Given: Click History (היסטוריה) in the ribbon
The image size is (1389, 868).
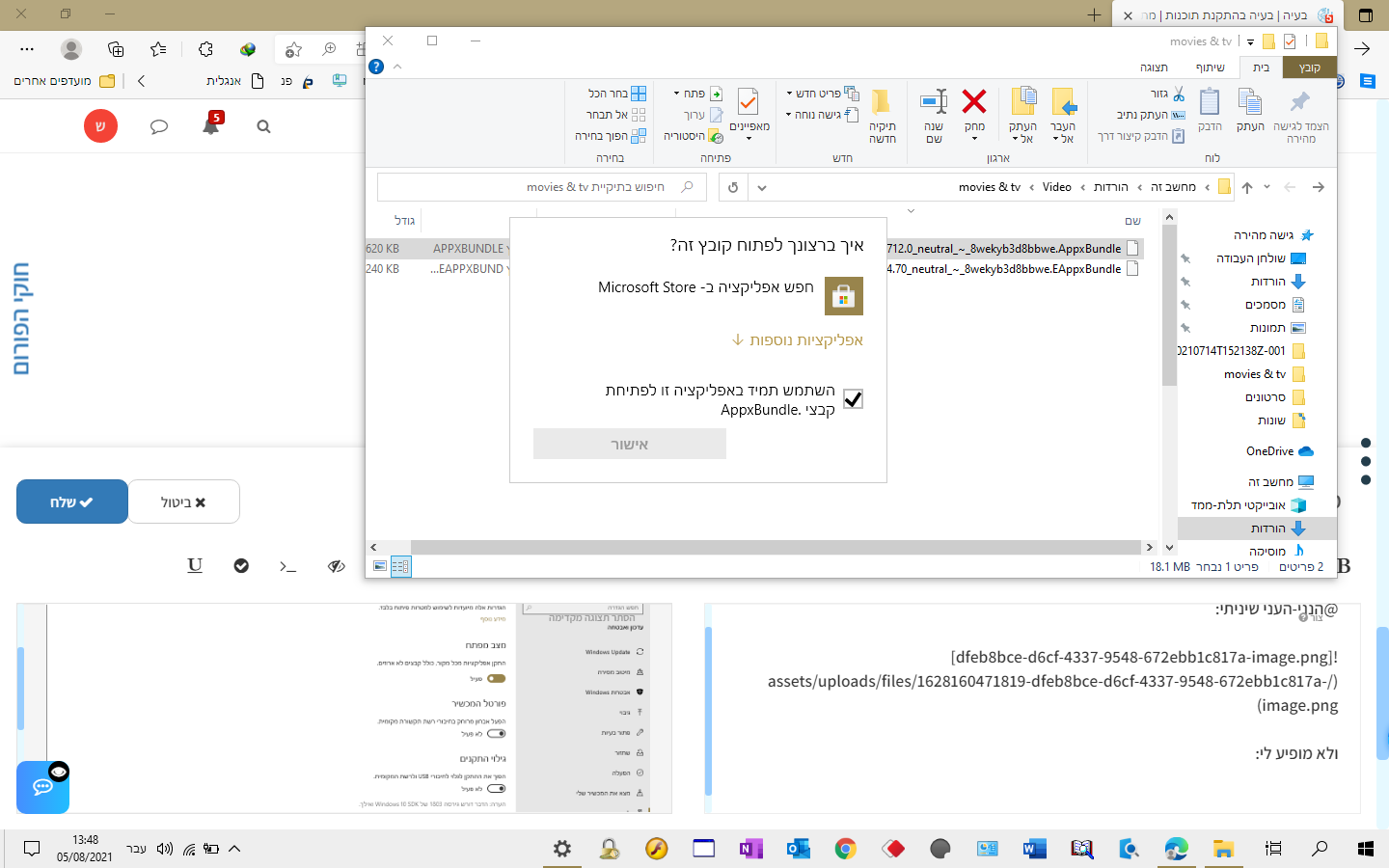Looking at the screenshot, I should coord(693,136).
